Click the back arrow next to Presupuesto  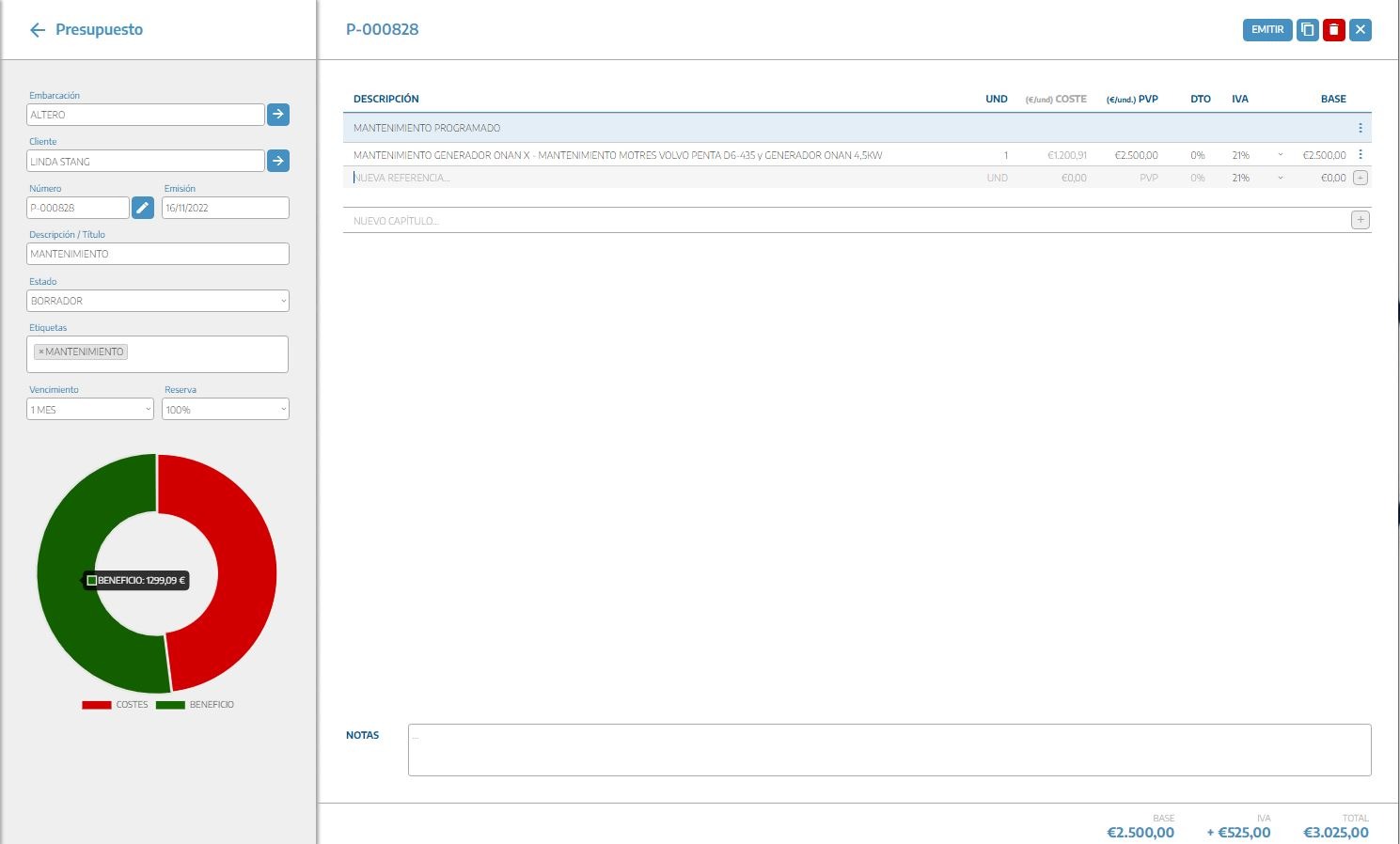point(38,30)
